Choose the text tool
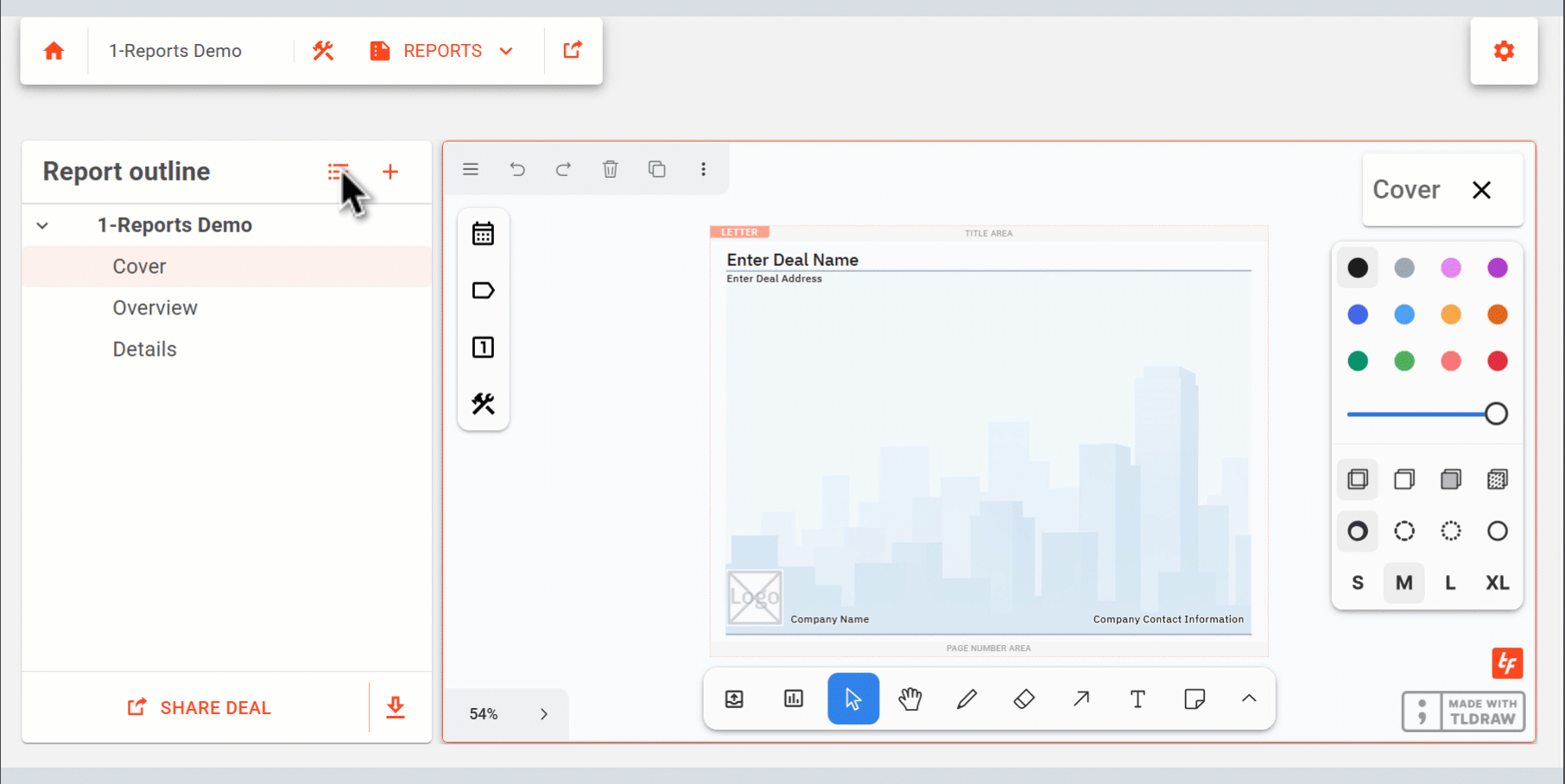The height and width of the screenshot is (784, 1565). 1137,699
